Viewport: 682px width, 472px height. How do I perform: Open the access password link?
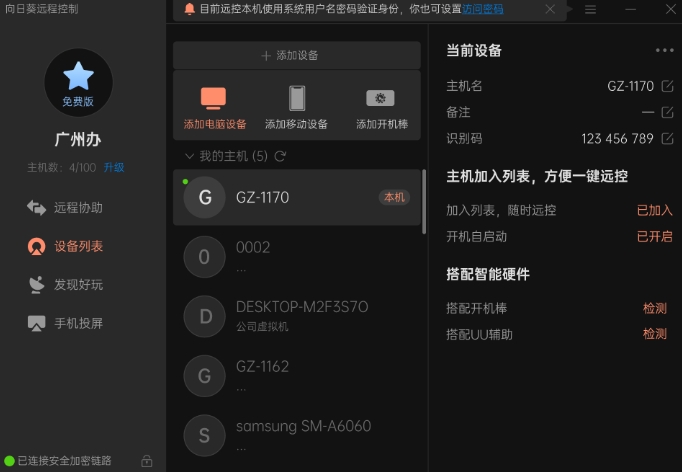click(483, 9)
